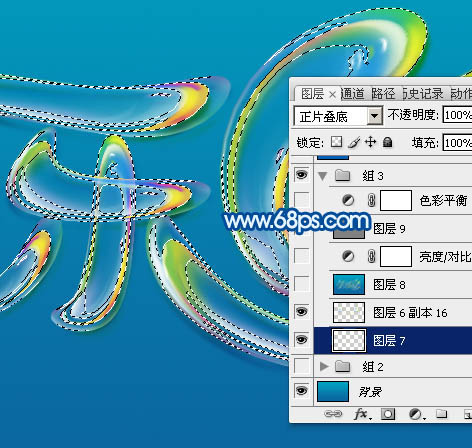The height and width of the screenshot is (448, 472).
Task: Select the 图层 7 layer name
Action: click(389, 341)
